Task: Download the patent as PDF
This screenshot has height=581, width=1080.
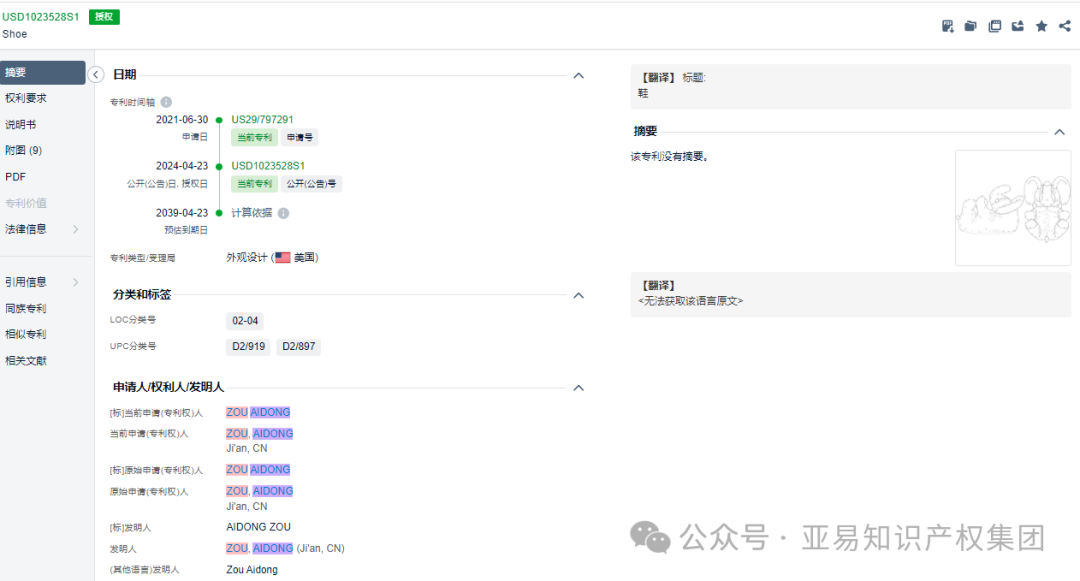Action: click(947, 25)
